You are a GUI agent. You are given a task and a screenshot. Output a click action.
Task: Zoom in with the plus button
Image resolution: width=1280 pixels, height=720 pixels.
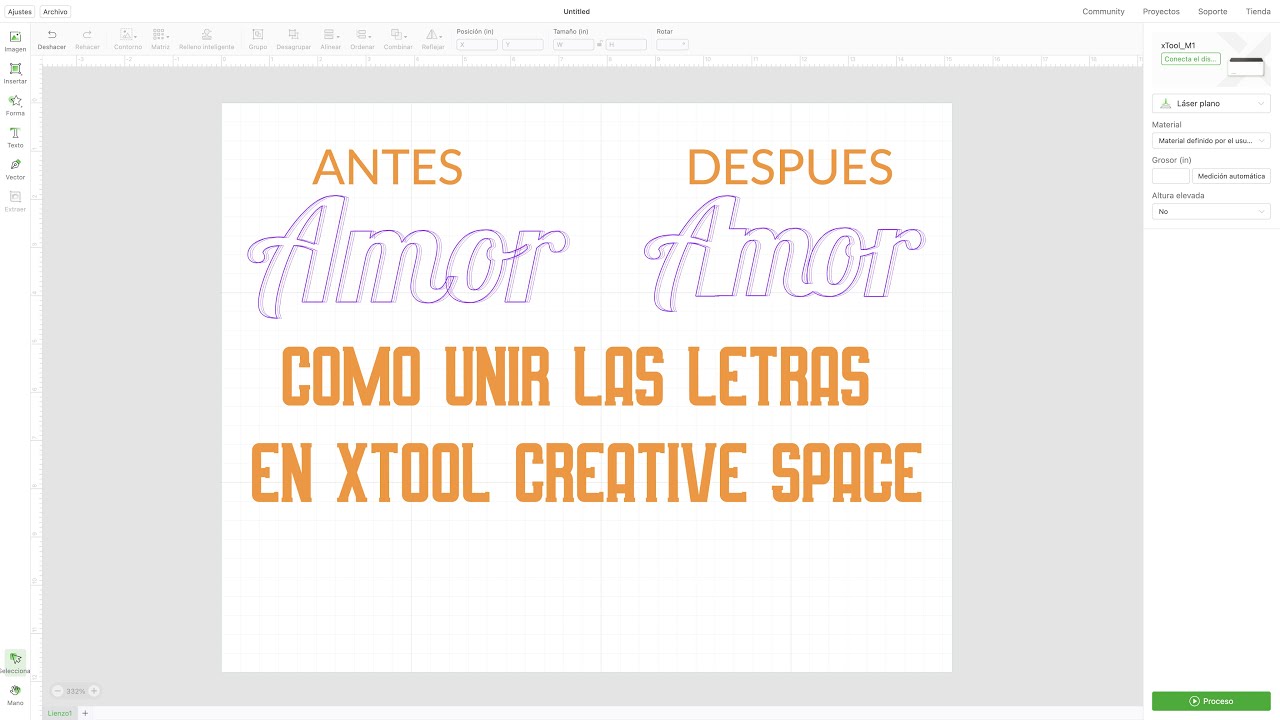click(94, 691)
